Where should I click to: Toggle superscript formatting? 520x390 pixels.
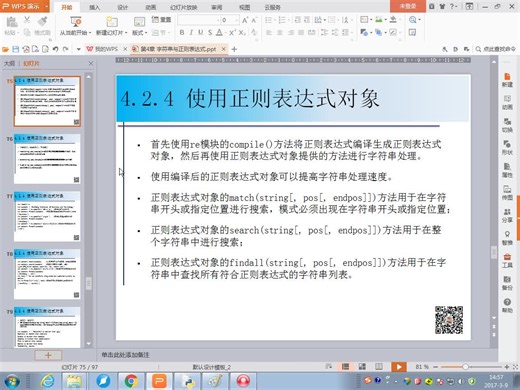(232, 32)
